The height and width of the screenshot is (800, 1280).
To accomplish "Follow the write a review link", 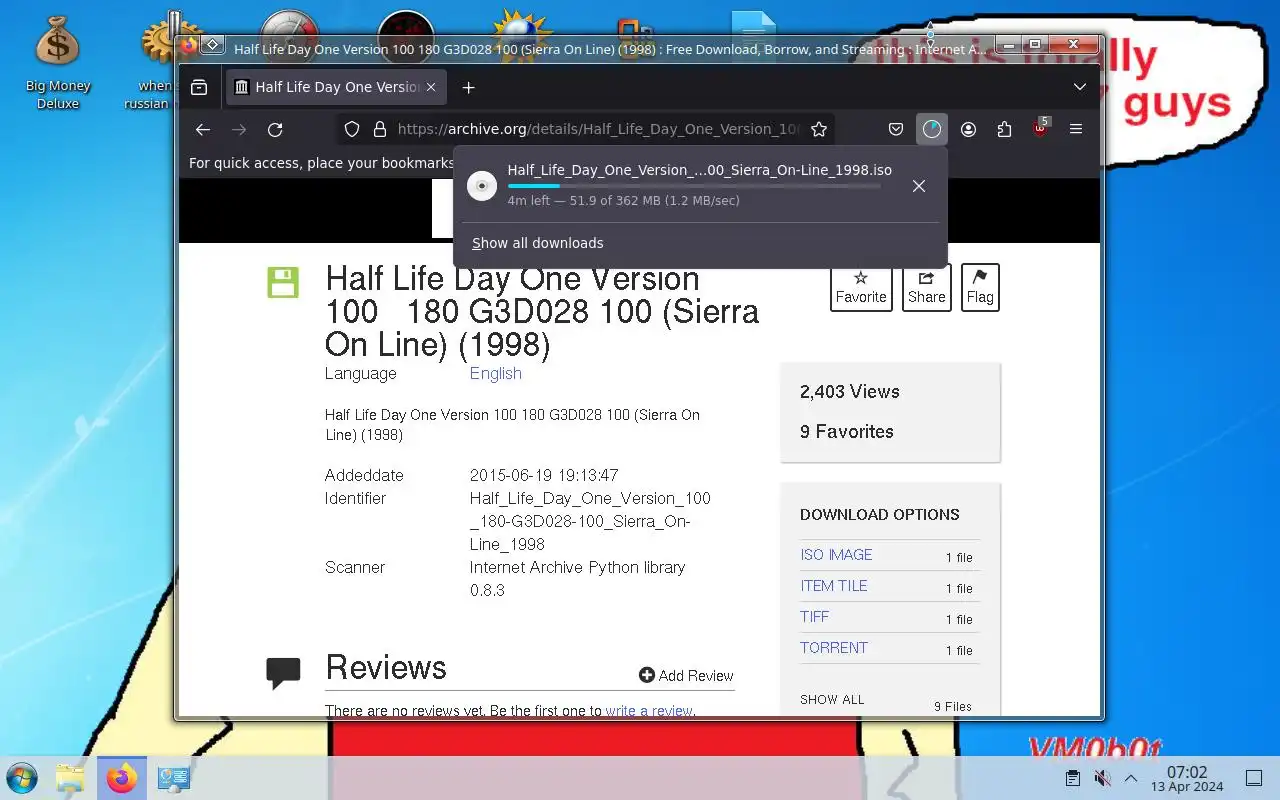I will coord(649,711).
